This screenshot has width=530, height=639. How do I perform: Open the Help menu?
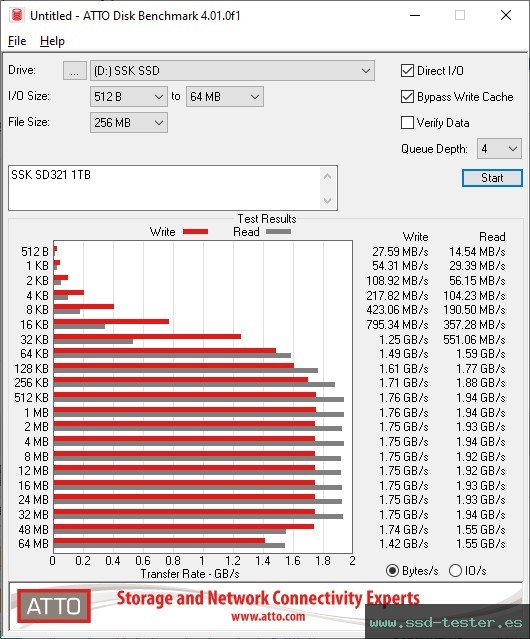pyautogui.click(x=52, y=41)
